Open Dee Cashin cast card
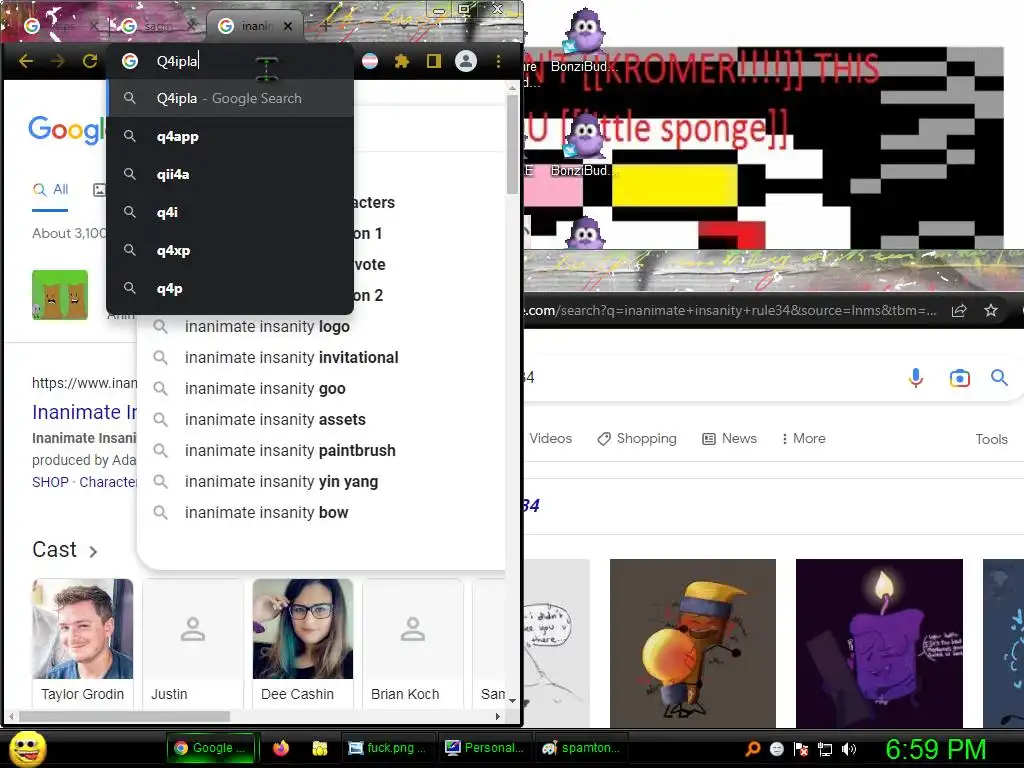Screen dimensions: 1024x768 tap(303, 643)
